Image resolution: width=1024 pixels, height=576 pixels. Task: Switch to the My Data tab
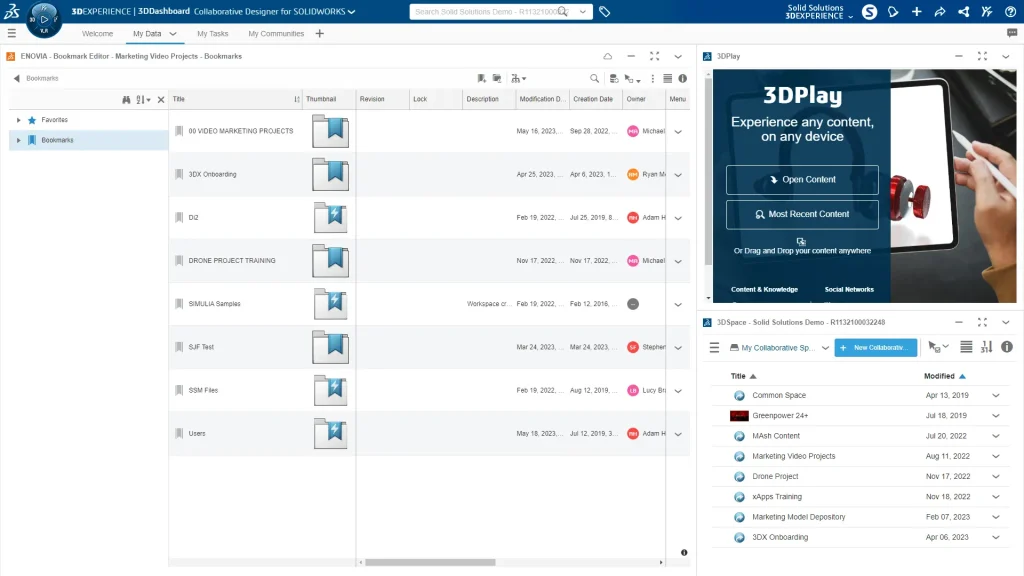click(x=147, y=34)
